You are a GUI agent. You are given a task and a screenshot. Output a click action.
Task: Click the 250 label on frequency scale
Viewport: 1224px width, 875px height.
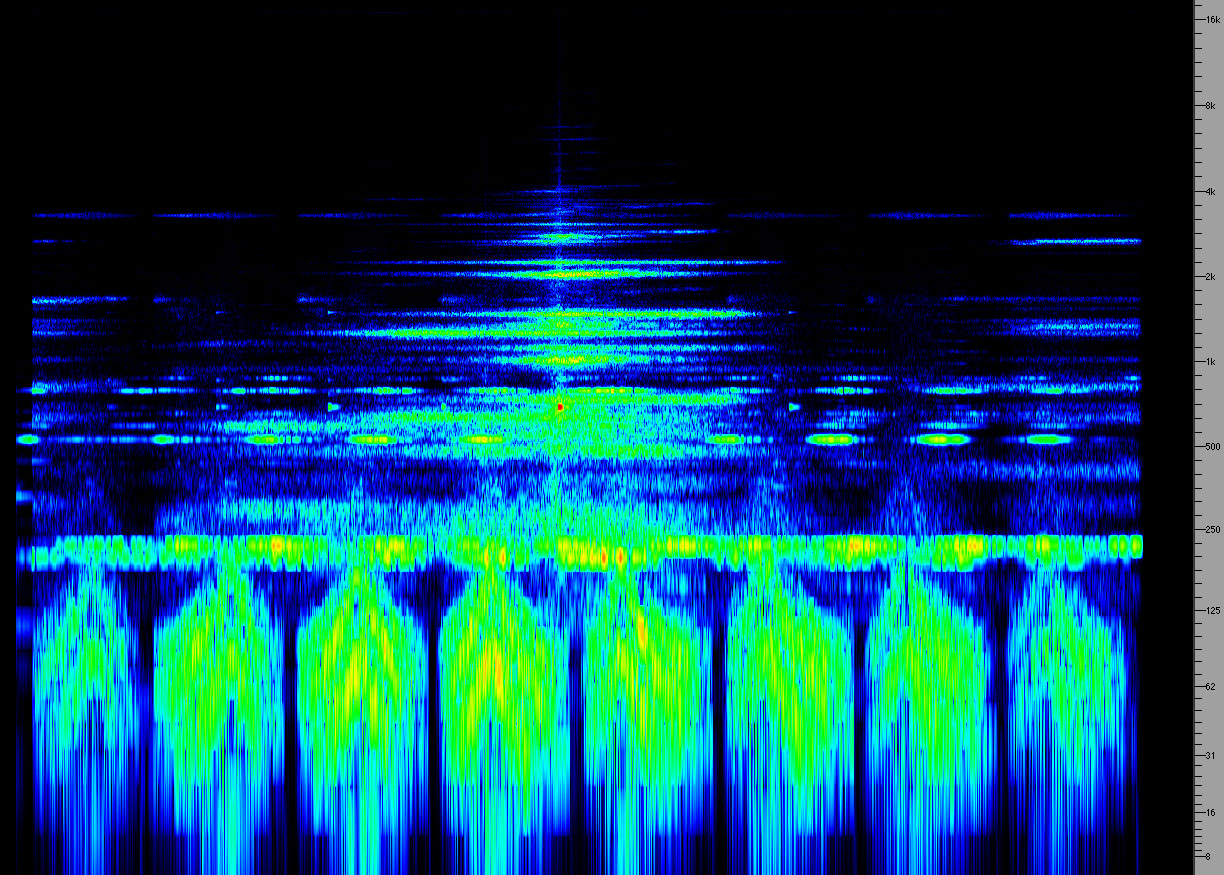tap(1211, 529)
